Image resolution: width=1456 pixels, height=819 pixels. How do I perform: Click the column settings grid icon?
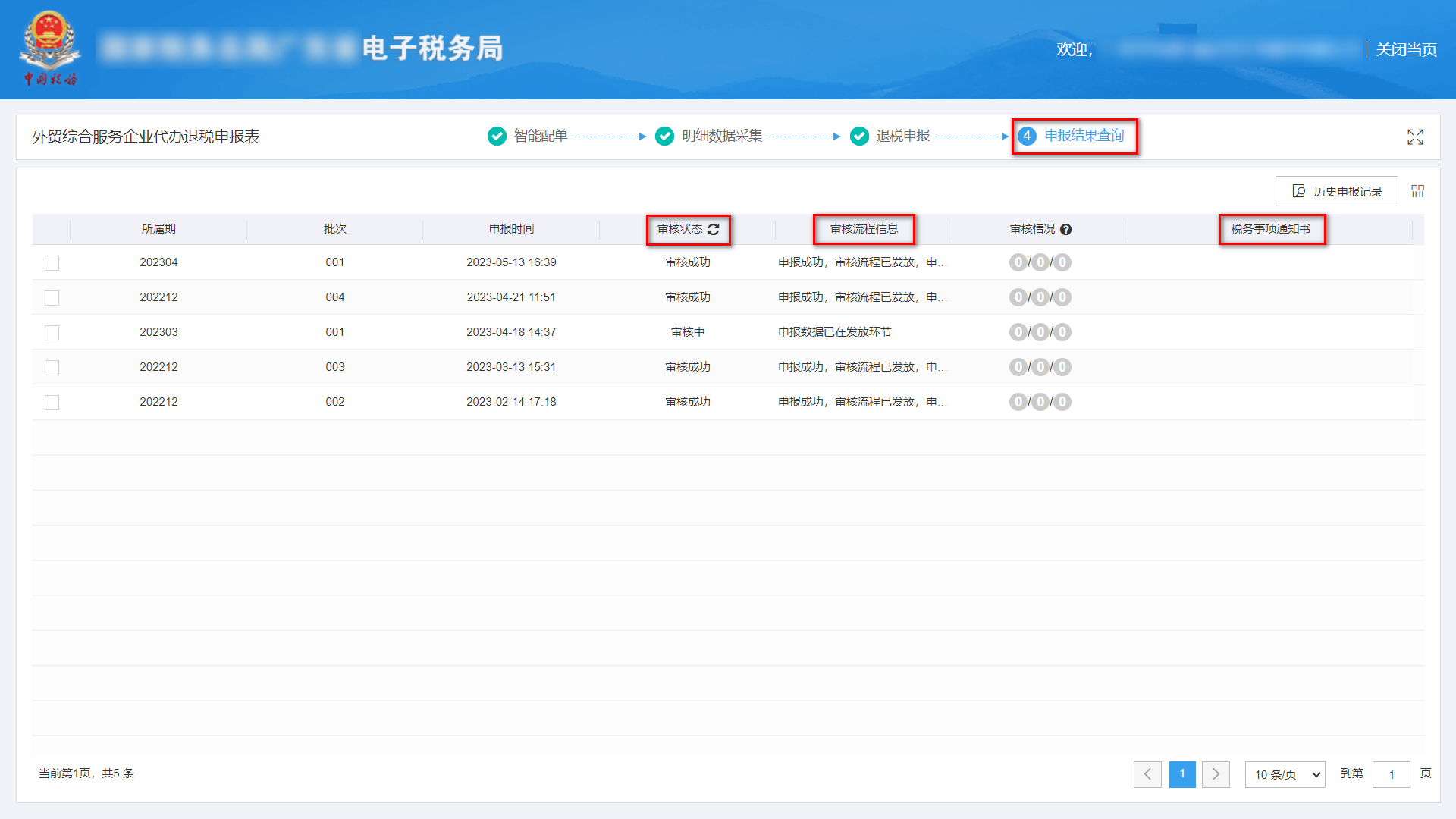coord(1417,191)
